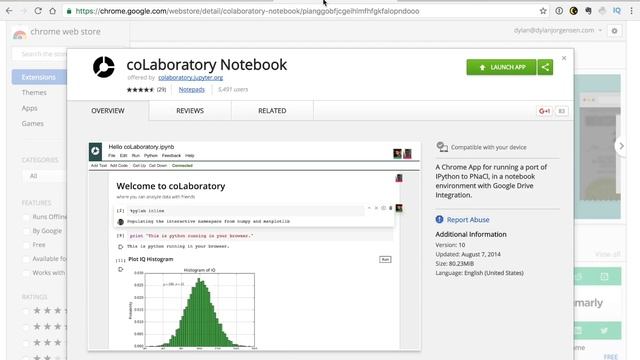Click the Compatible with your device icon
640x360 pixels.
[442, 147]
